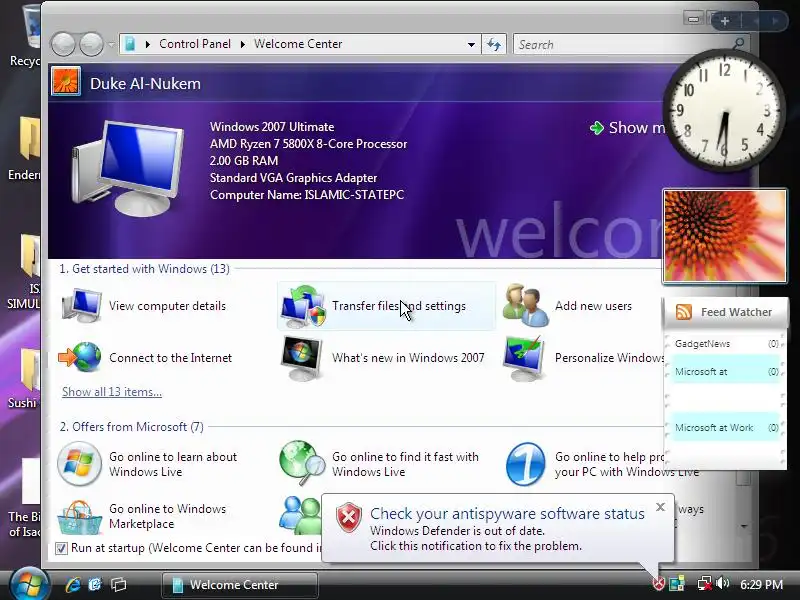Click the second Quick Launch browser icon
The height and width of the screenshot is (600, 800).
pos(95,585)
